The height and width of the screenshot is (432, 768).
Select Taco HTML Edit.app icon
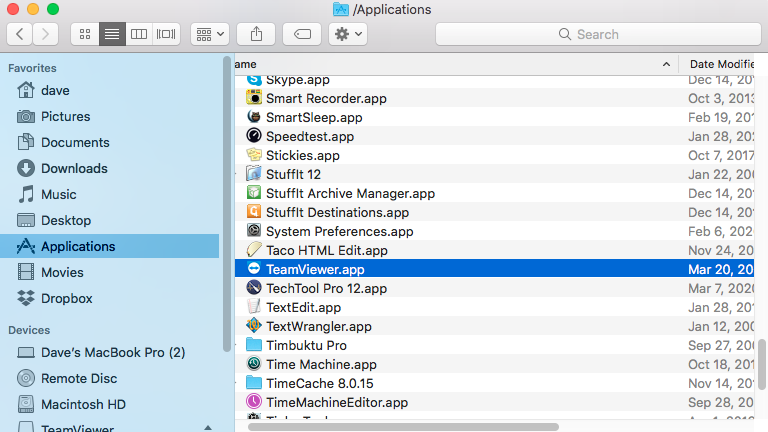[x=254, y=249]
